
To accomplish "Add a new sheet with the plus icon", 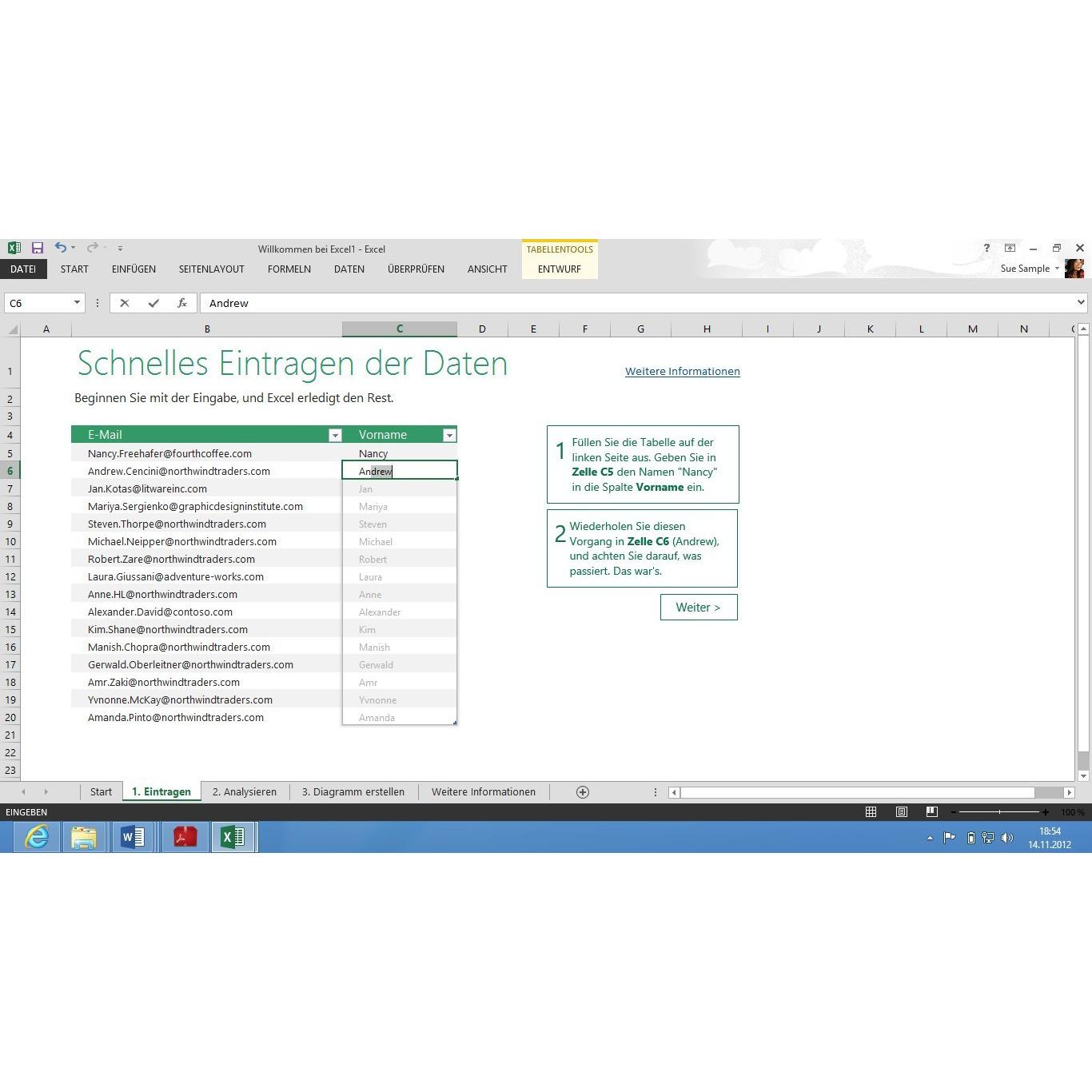I will (583, 792).
